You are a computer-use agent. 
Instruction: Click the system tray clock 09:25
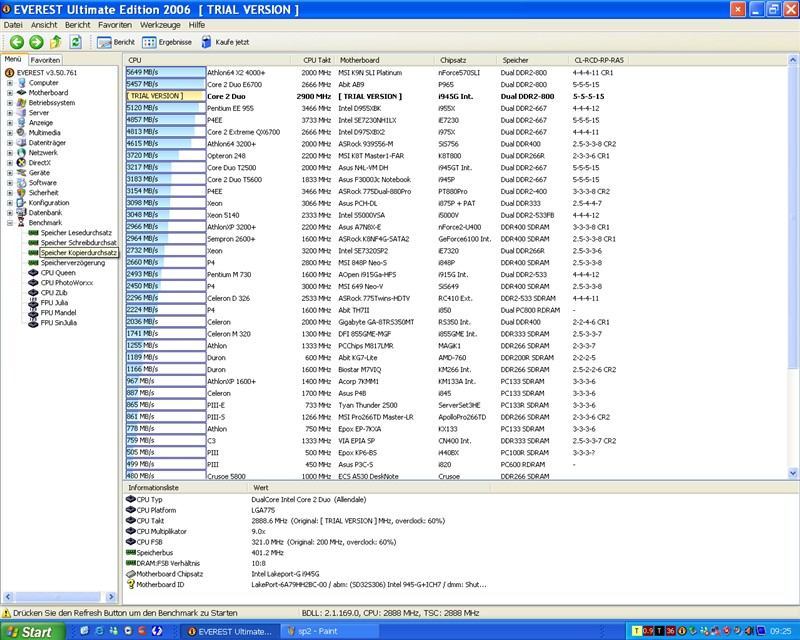click(781, 631)
